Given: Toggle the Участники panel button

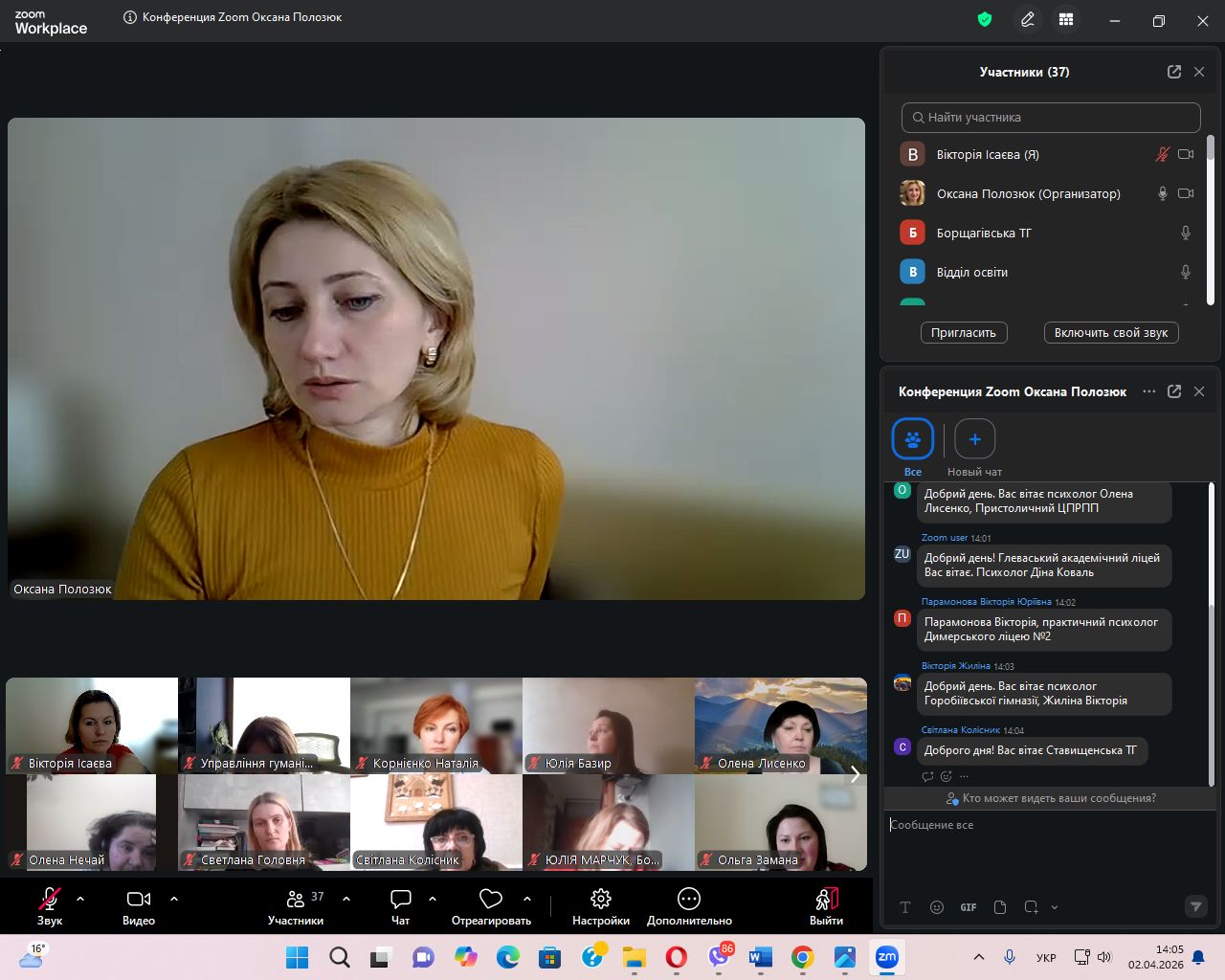Looking at the screenshot, I should coord(296,899).
